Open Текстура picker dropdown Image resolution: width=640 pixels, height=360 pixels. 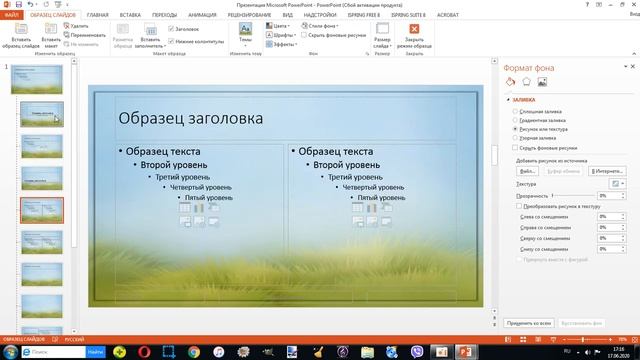pos(617,184)
